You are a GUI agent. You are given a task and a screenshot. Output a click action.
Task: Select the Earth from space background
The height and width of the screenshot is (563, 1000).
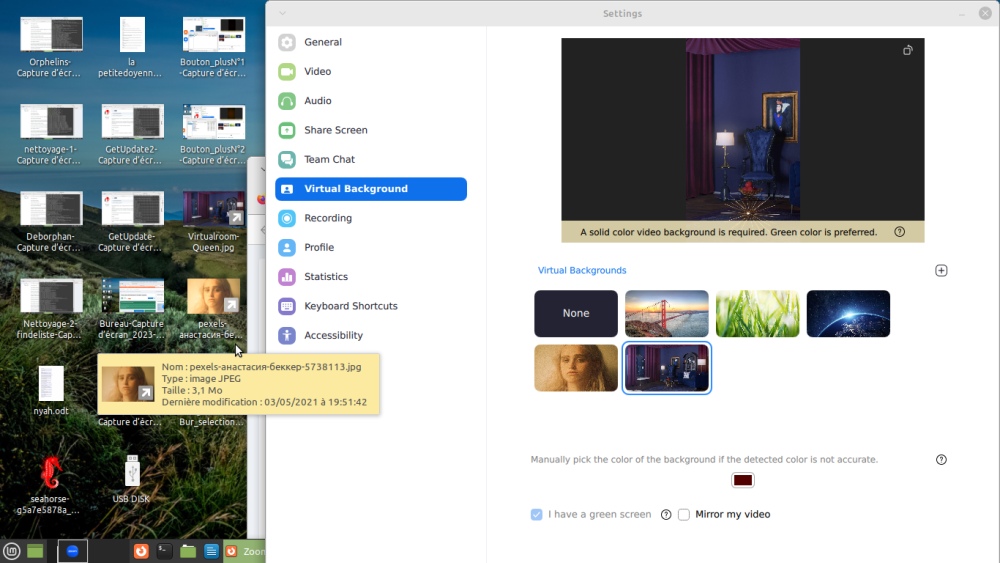point(848,313)
